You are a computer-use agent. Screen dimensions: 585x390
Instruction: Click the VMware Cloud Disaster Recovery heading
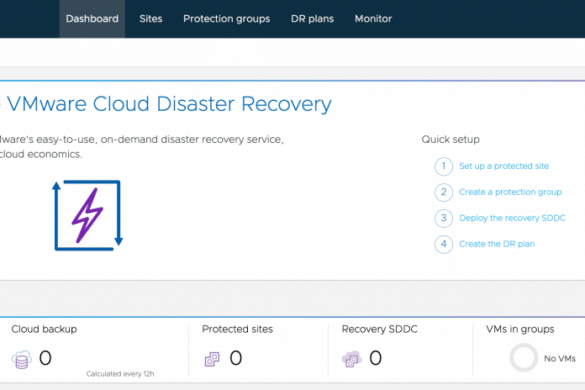click(x=169, y=104)
